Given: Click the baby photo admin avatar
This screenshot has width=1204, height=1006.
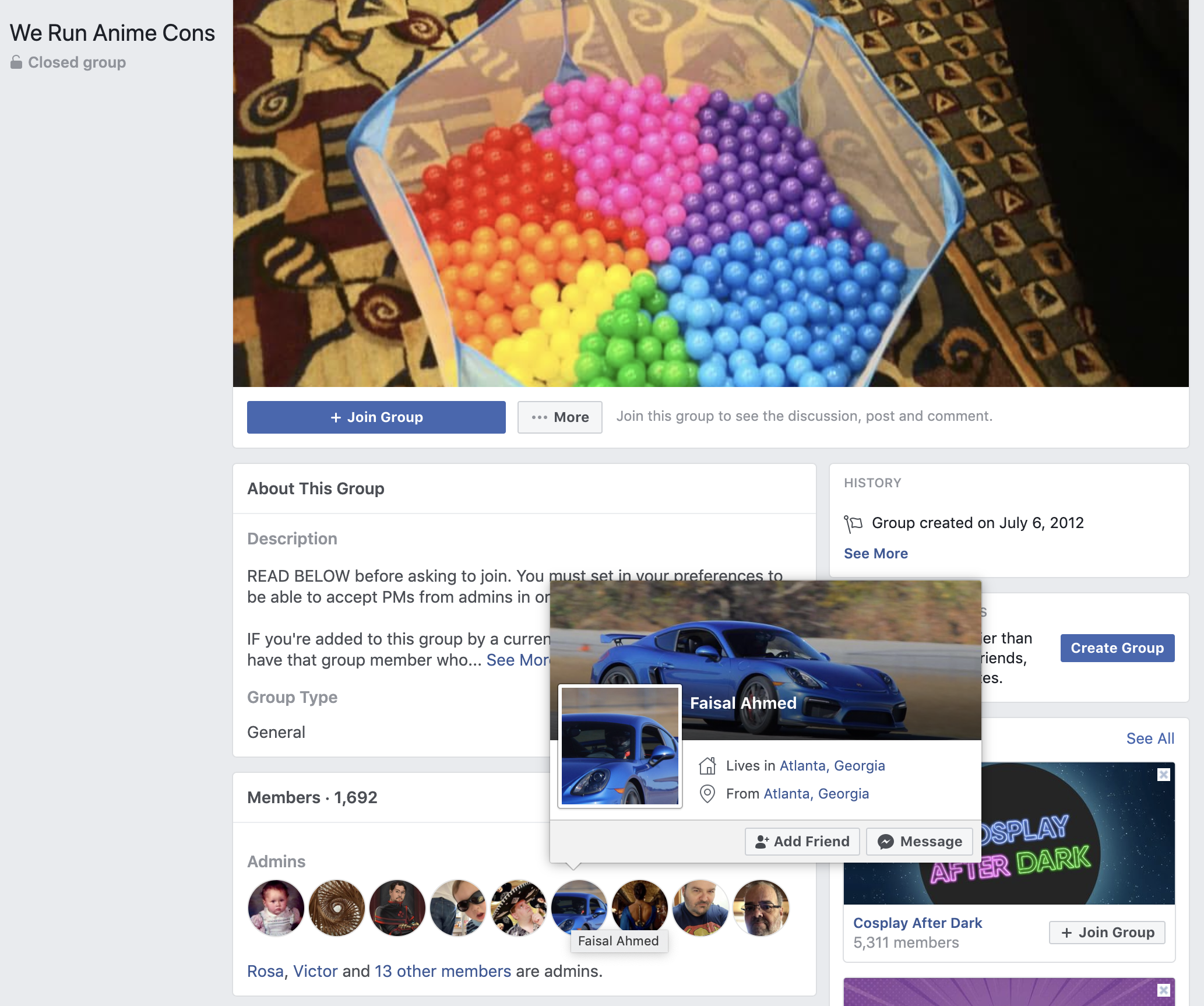Looking at the screenshot, I should (276, 908).
